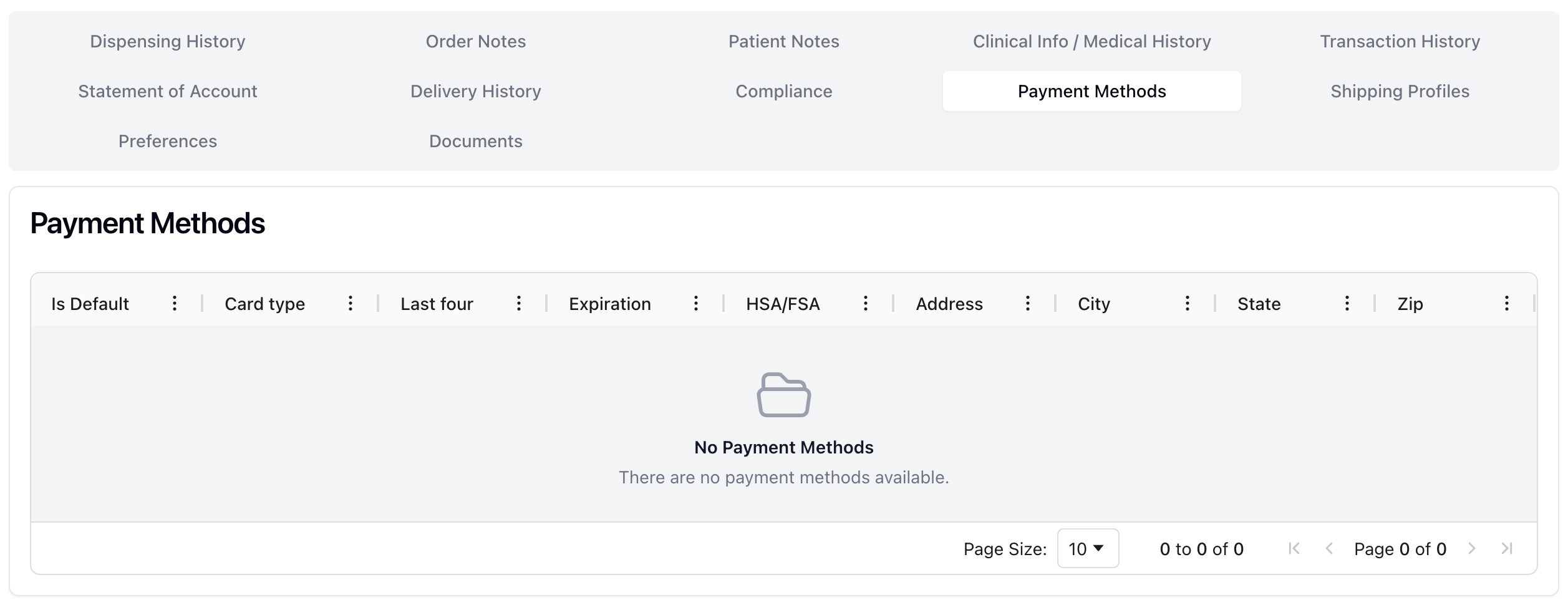The image size is (1568, 605).
Task: Switch to the Dispensing History tab
Action: [x=167, y=41]
